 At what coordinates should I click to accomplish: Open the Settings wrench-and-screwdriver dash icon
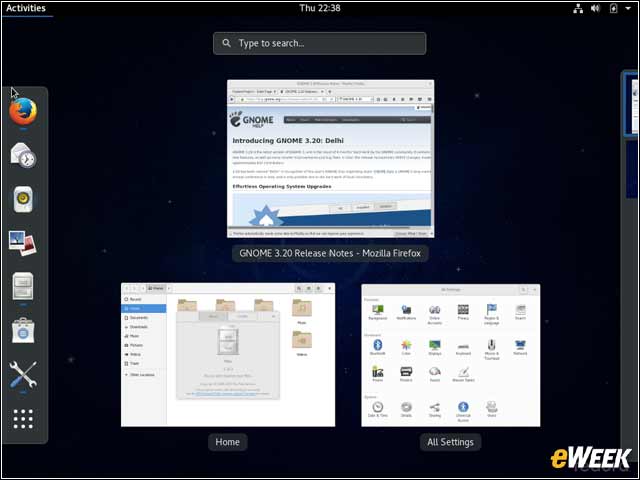click(x=23, y=374)
